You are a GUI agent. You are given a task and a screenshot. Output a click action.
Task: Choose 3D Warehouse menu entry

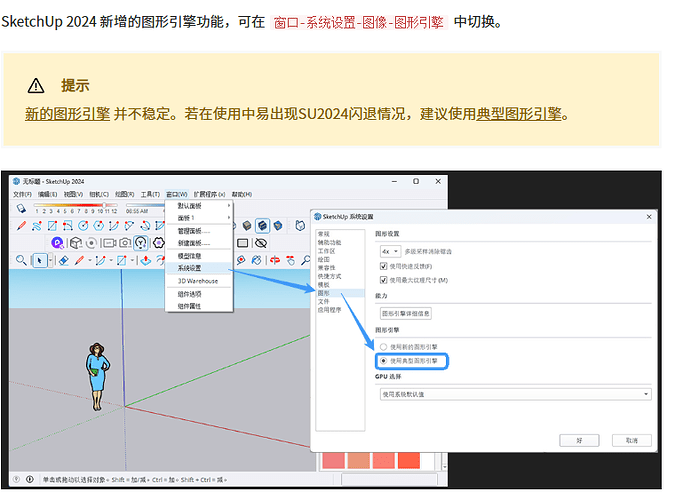tap(198, 281)
